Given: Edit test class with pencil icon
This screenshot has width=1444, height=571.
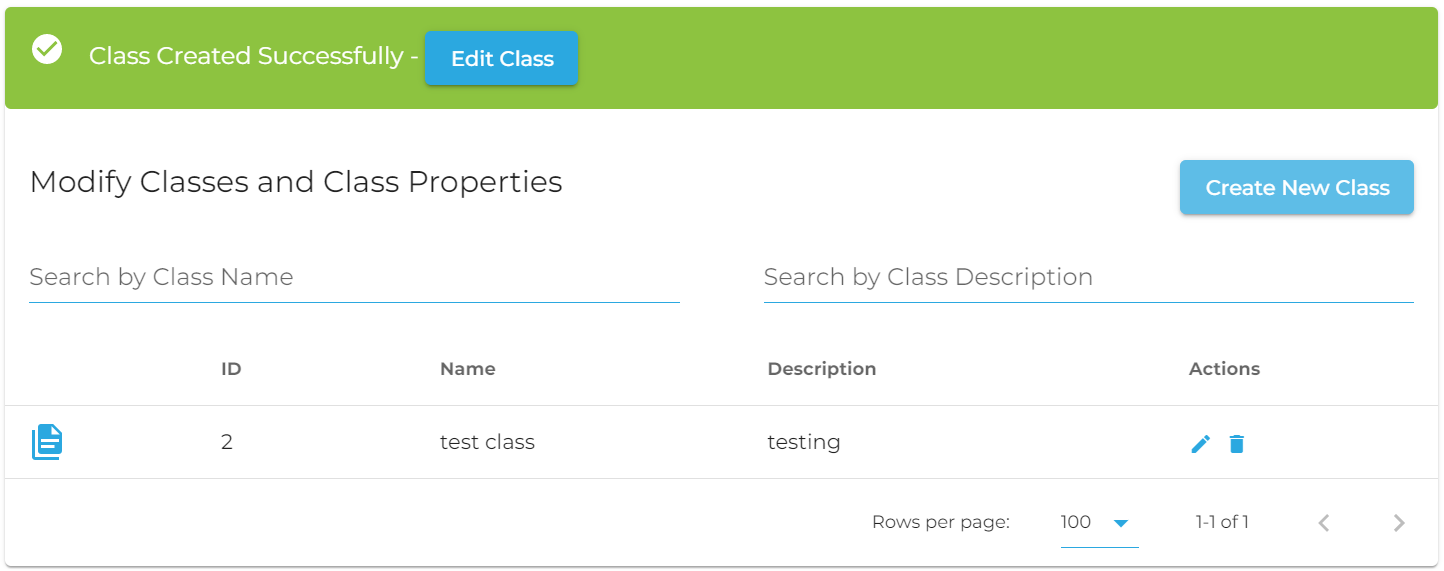Looking at the screenshot, I should (x=1201, y=443).
